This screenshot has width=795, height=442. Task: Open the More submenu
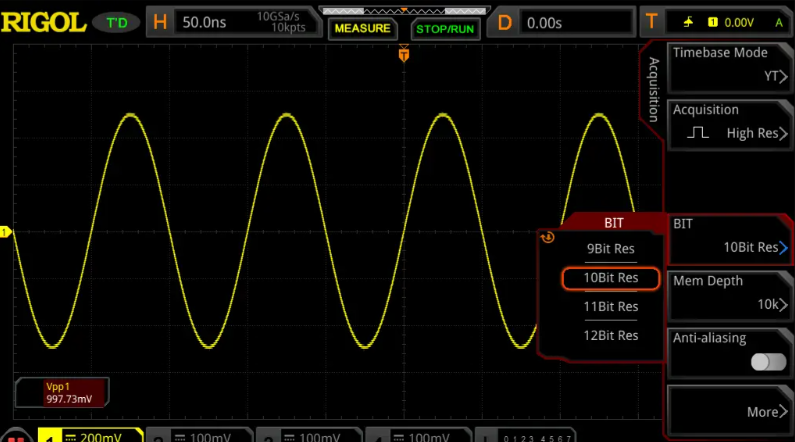(x=729, y=411)
